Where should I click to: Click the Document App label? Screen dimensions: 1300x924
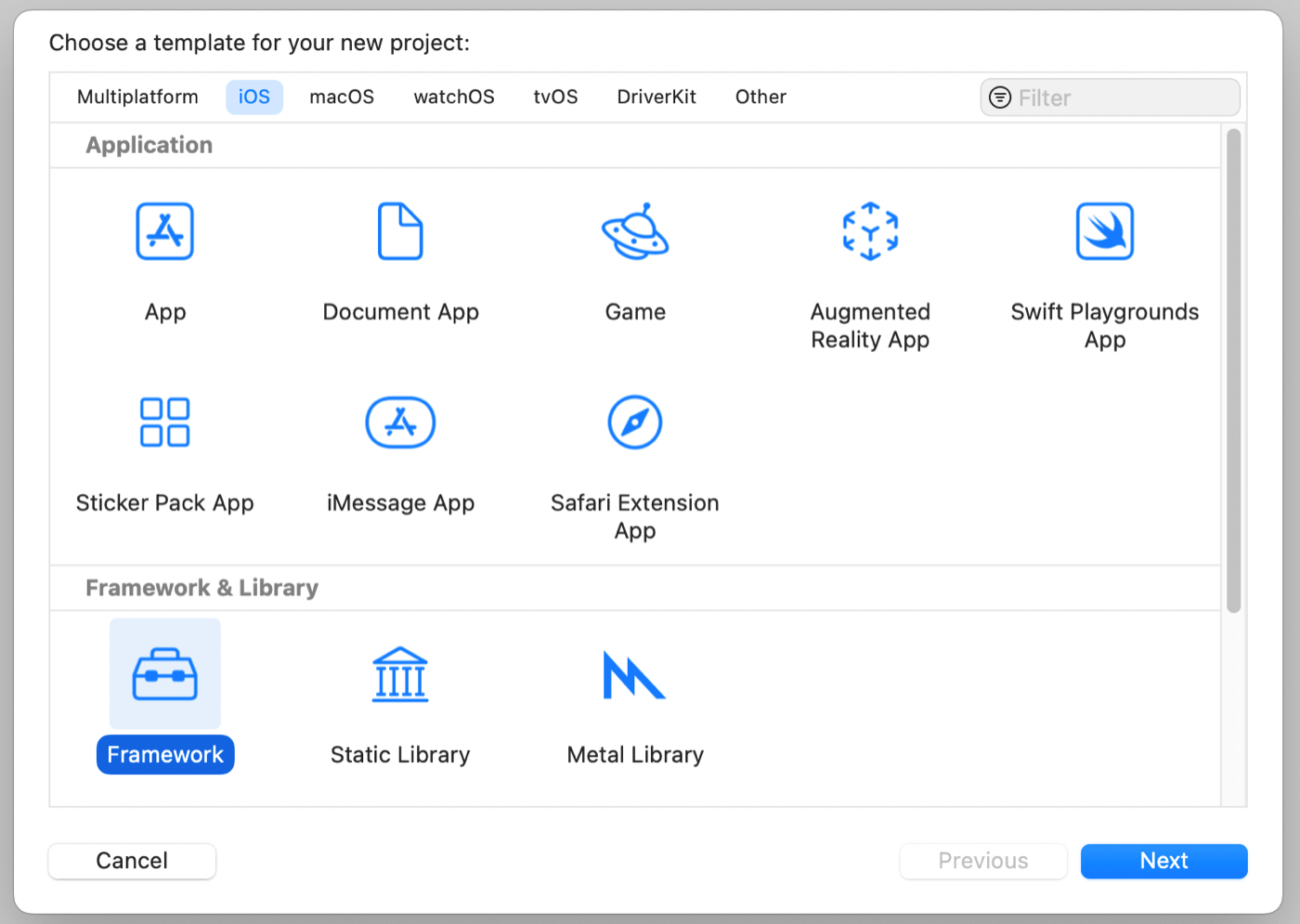(400, 312)
